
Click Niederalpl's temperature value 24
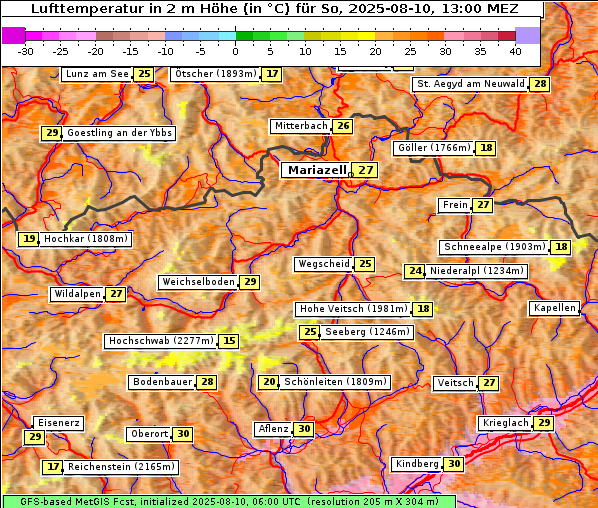point(415,271)
